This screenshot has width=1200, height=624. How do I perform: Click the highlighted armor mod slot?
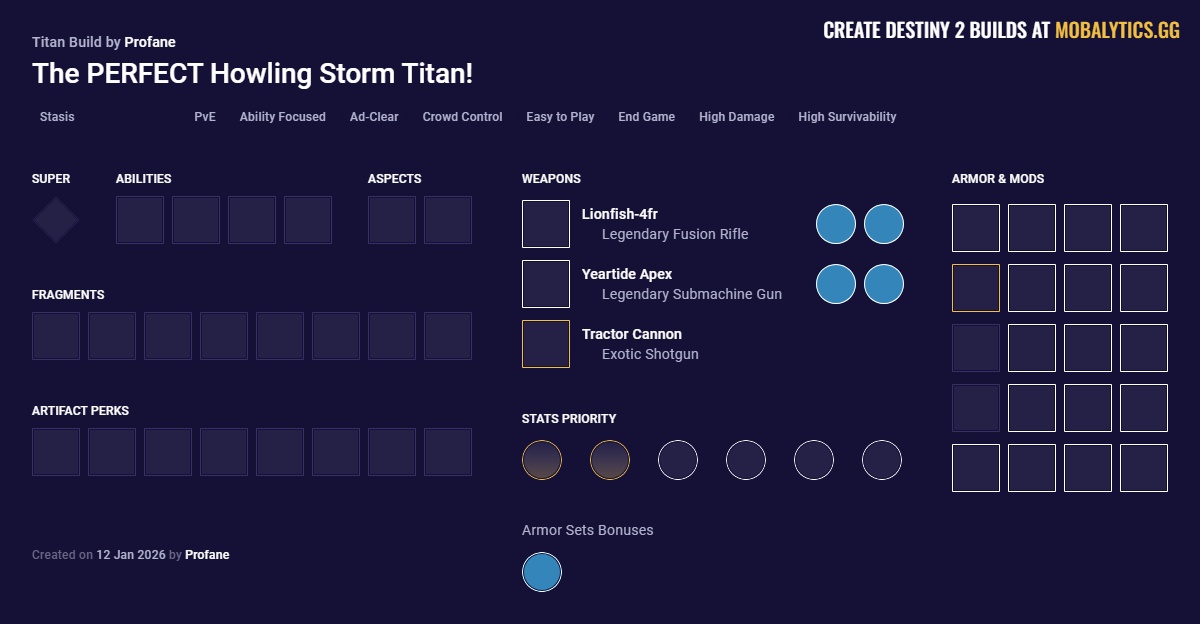[975, 288]
